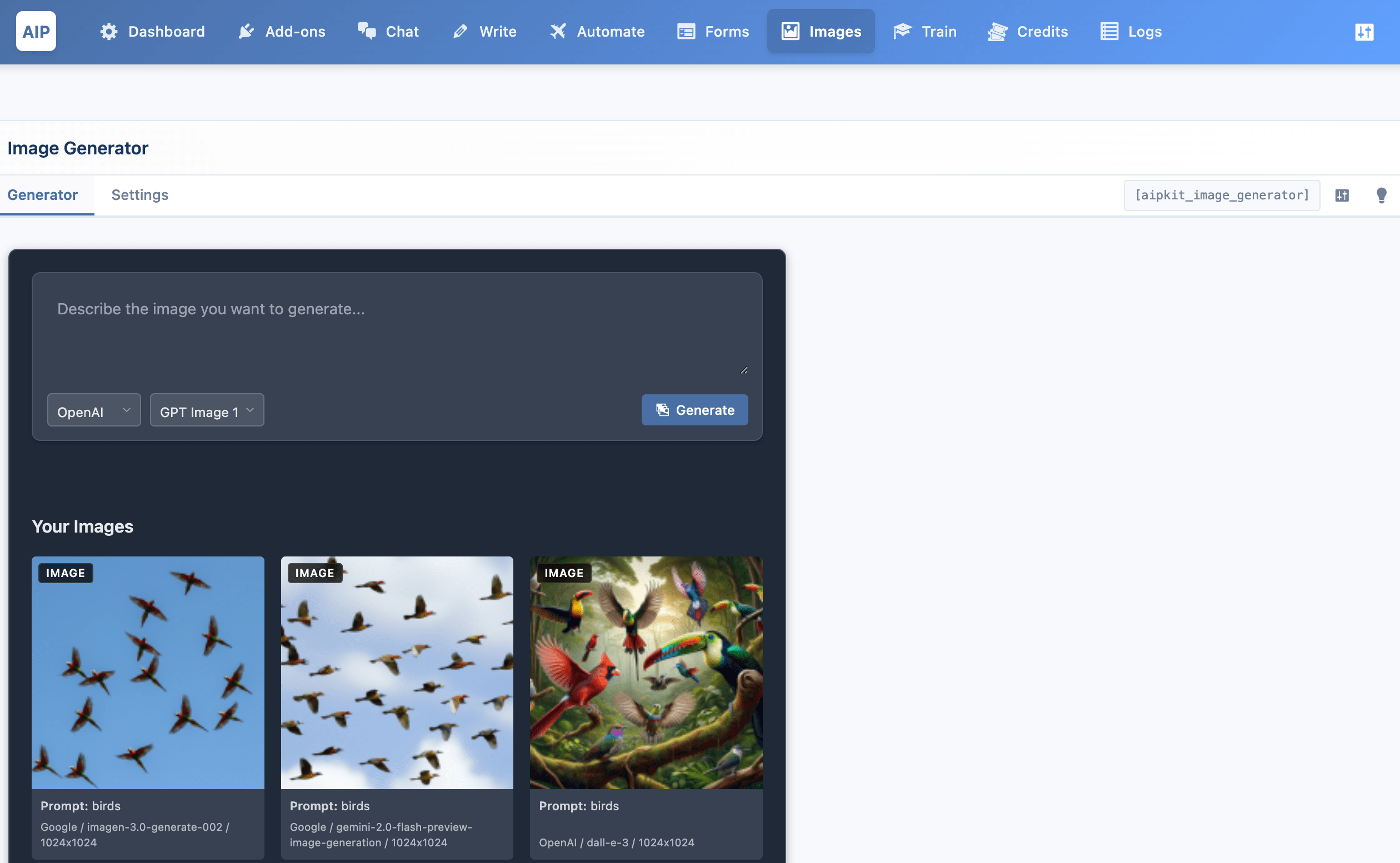Click the textarea resize handle corner
Screen dimensions: 1400x863
[743, 370]
